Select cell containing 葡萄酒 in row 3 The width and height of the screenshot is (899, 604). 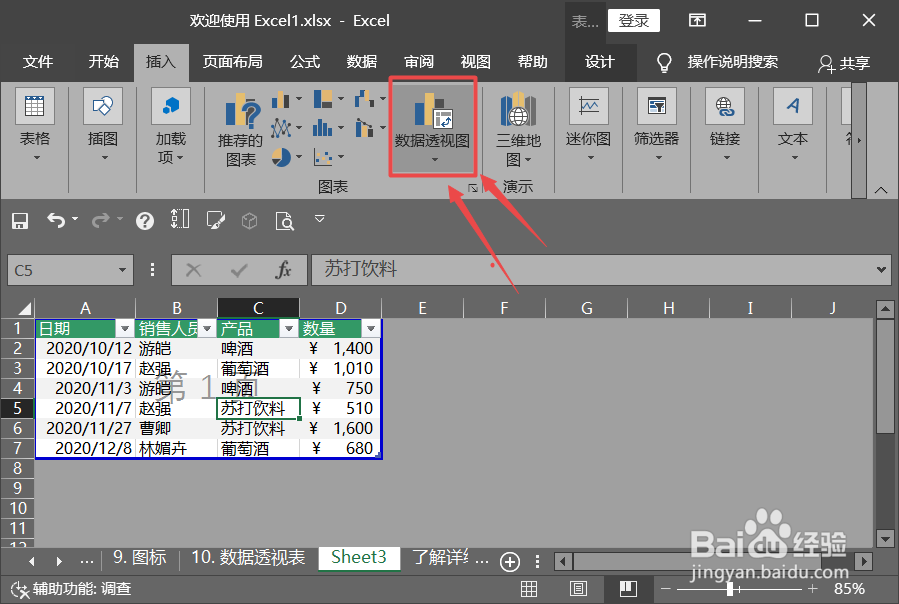pos(258,368)
